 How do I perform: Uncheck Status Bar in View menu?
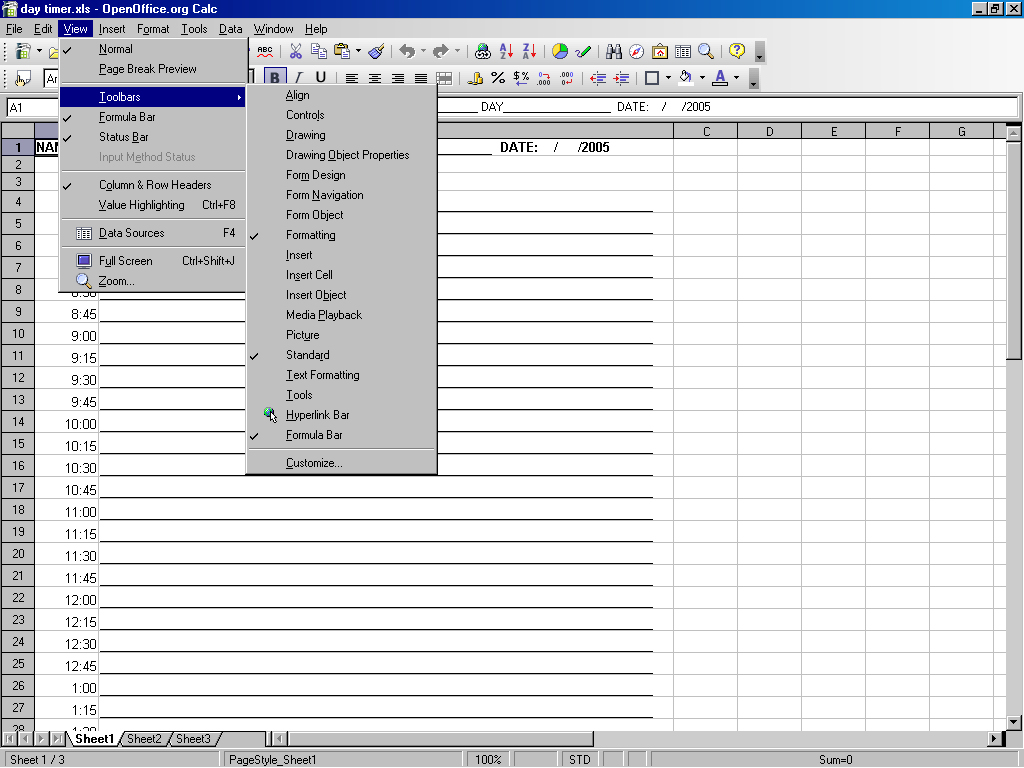152,137
